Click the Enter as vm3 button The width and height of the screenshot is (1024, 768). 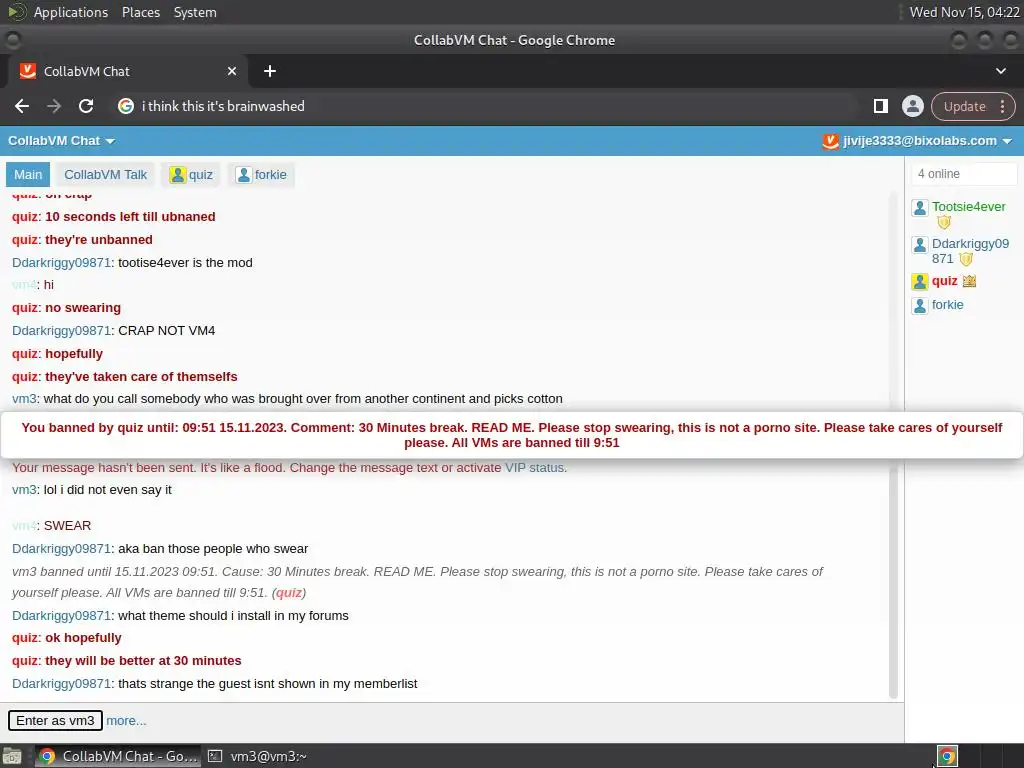[56, 721]
